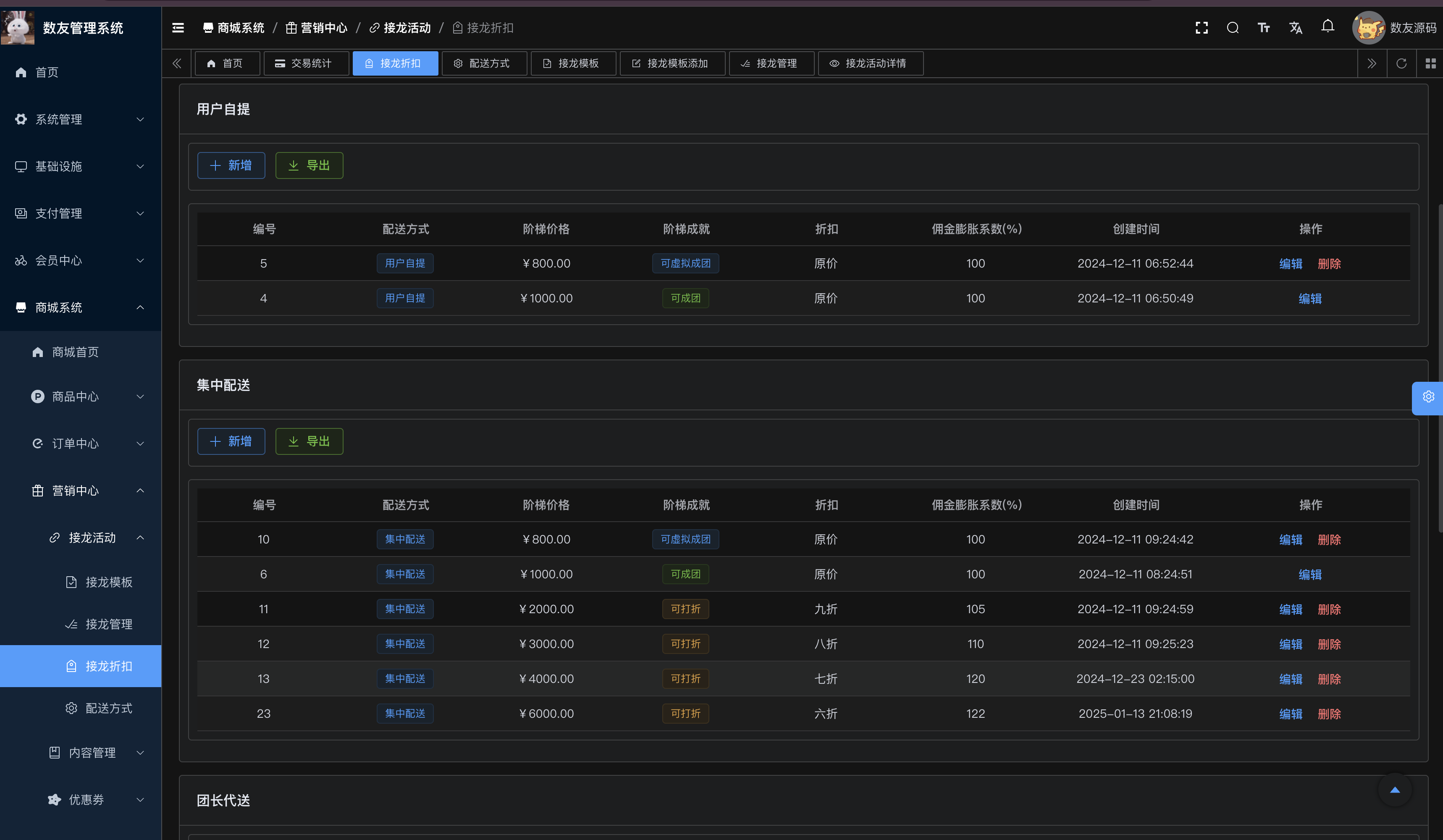This screenshot has height=840, width=1443.
Task: Click the 数友源码 user avatar
Action: click(x=1369, y=27)
